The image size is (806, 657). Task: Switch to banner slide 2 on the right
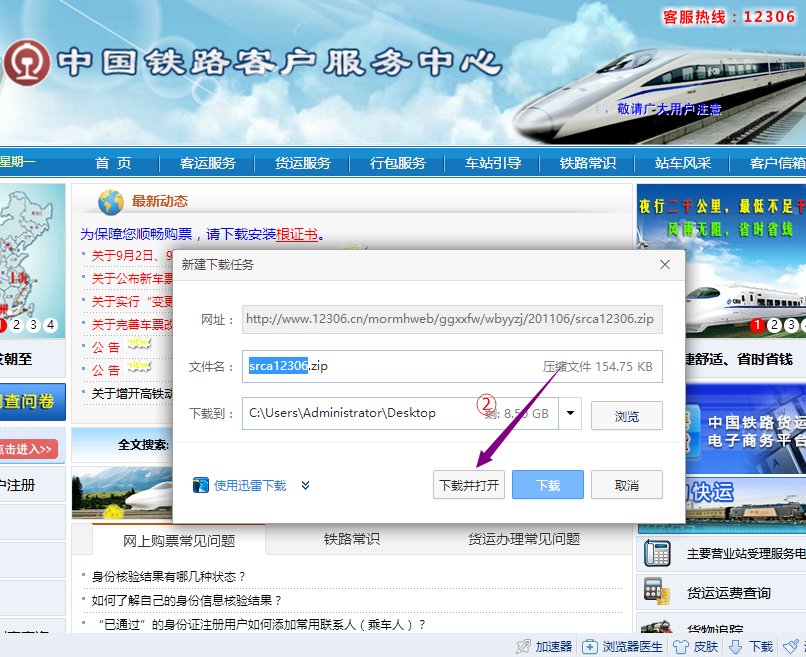tap(775, 325)
